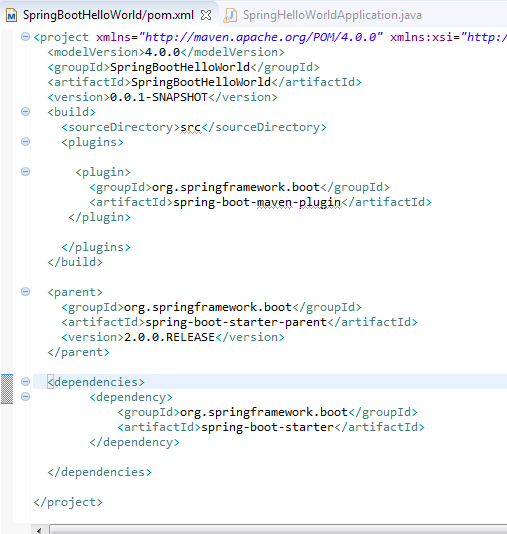
Task: Close the SpringBootHelloWorld/pom.xml tab
Action: pyautogui.click(x=206, y=15)
